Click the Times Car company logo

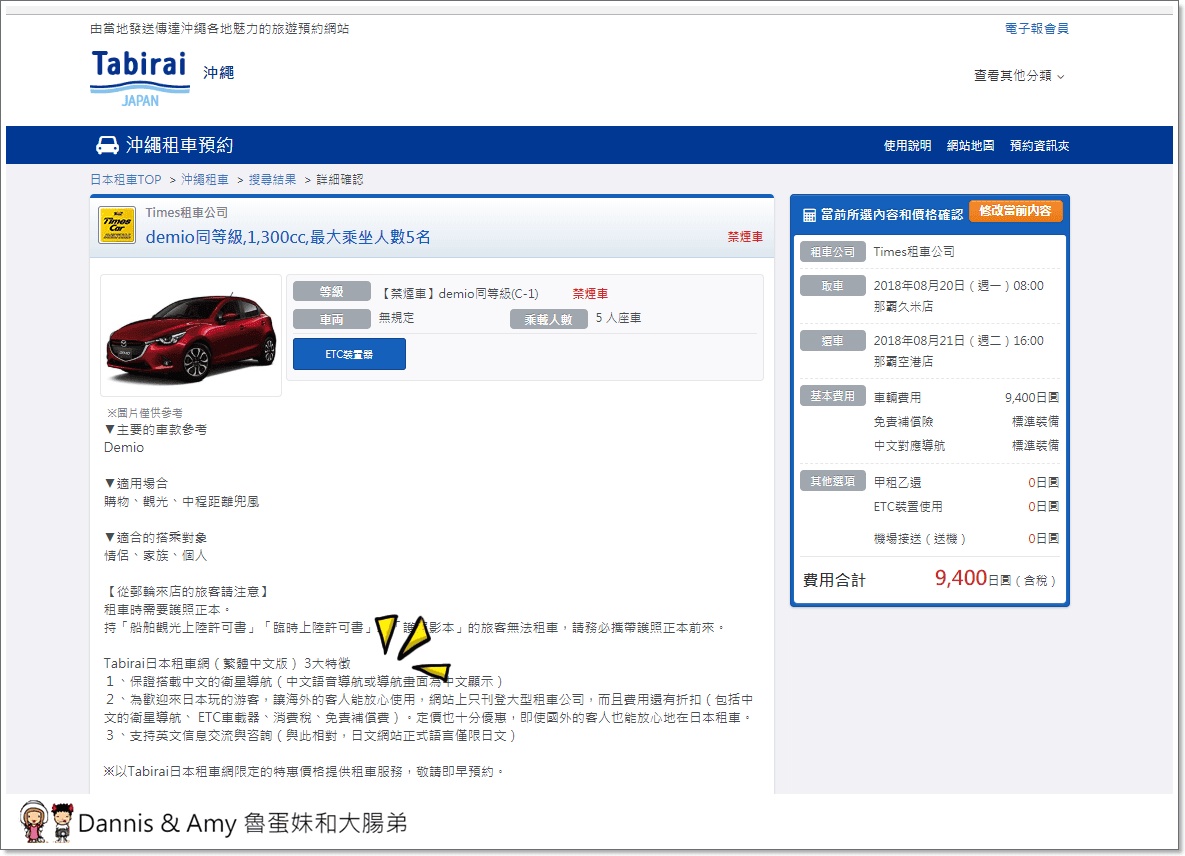click(117, 226)
